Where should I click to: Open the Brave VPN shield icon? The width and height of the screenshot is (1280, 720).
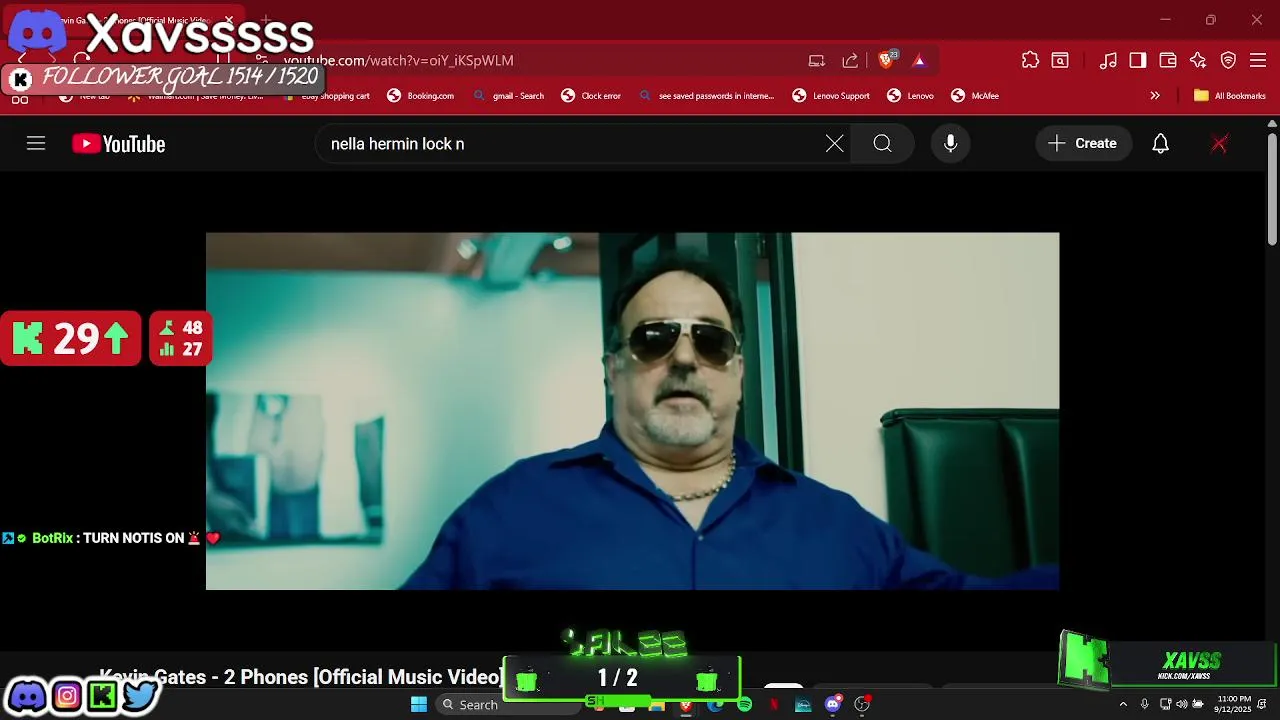click(1228, 60)
